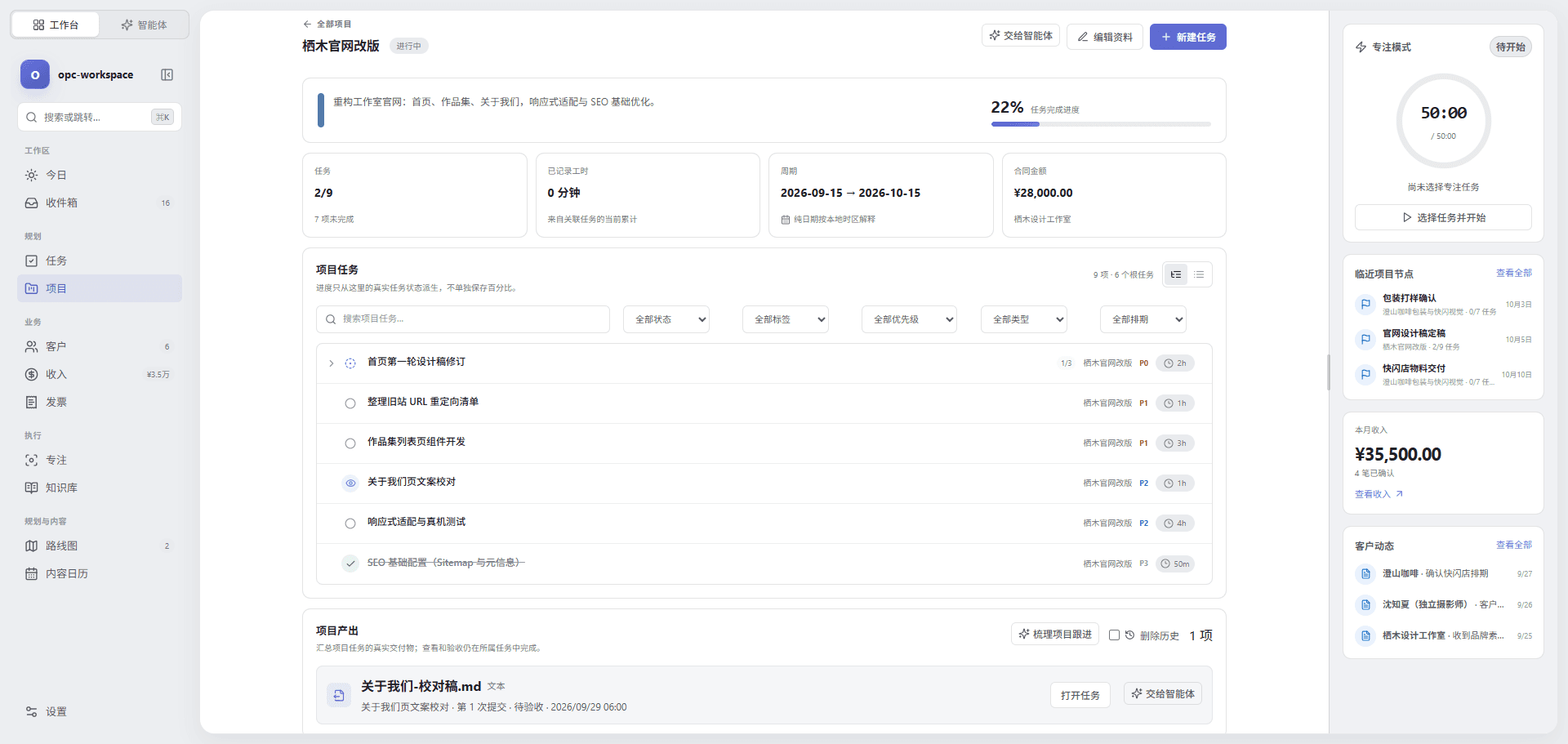Go to 任务 sidebar item

point(100,261)
